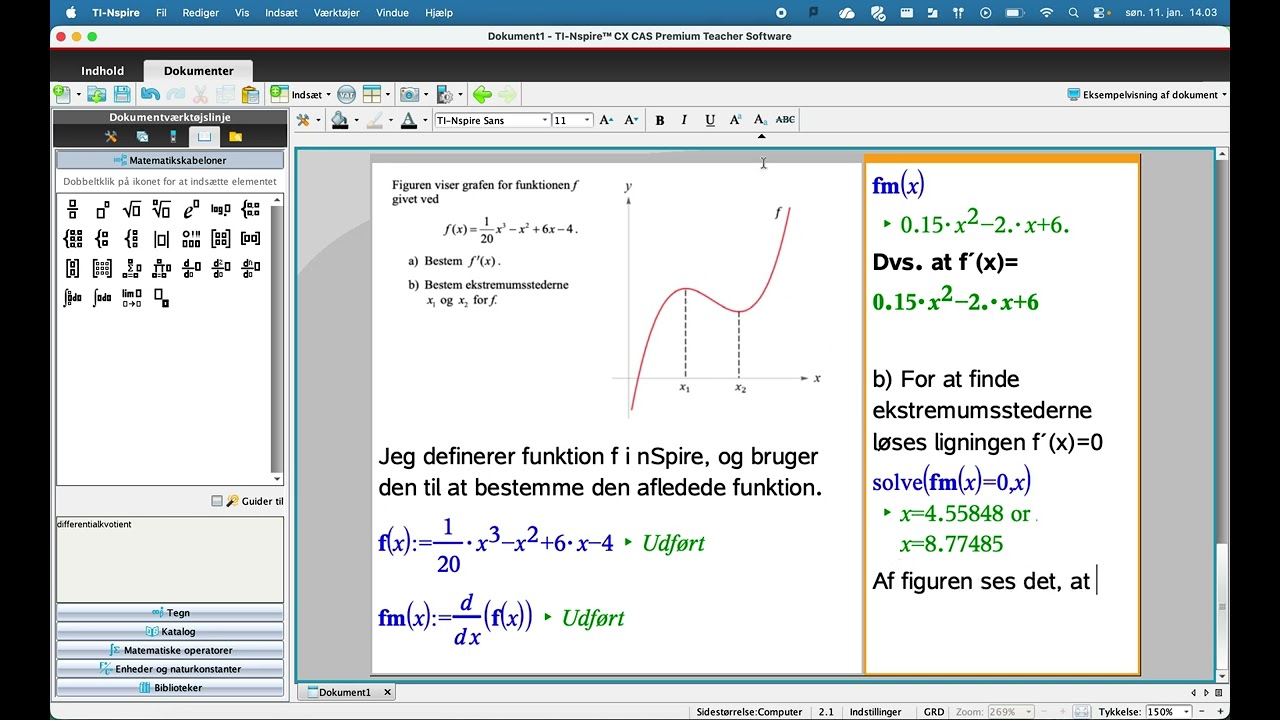Image resolution: width=1280 pixels, height=720 pixels.
Task: Select the square root template
Action: tap(131, 209)
